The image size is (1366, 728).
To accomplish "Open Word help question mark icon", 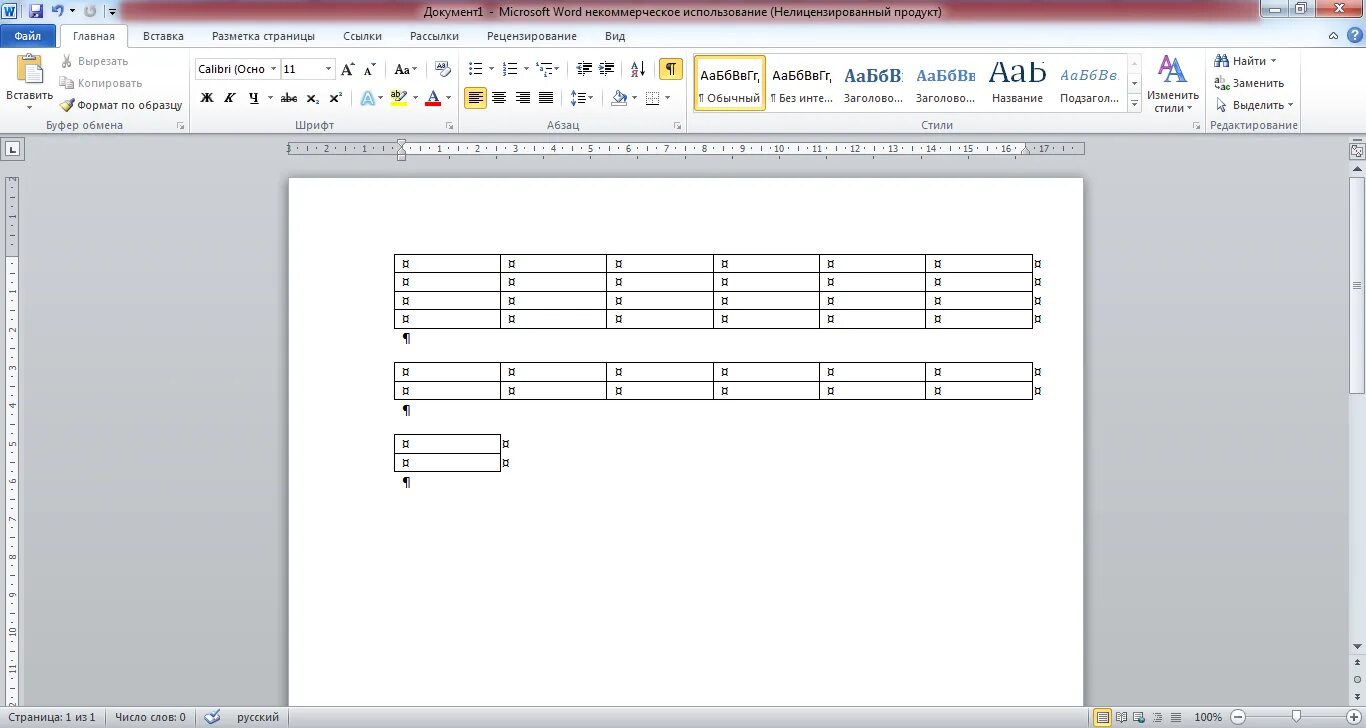I will coord(1353,36).
